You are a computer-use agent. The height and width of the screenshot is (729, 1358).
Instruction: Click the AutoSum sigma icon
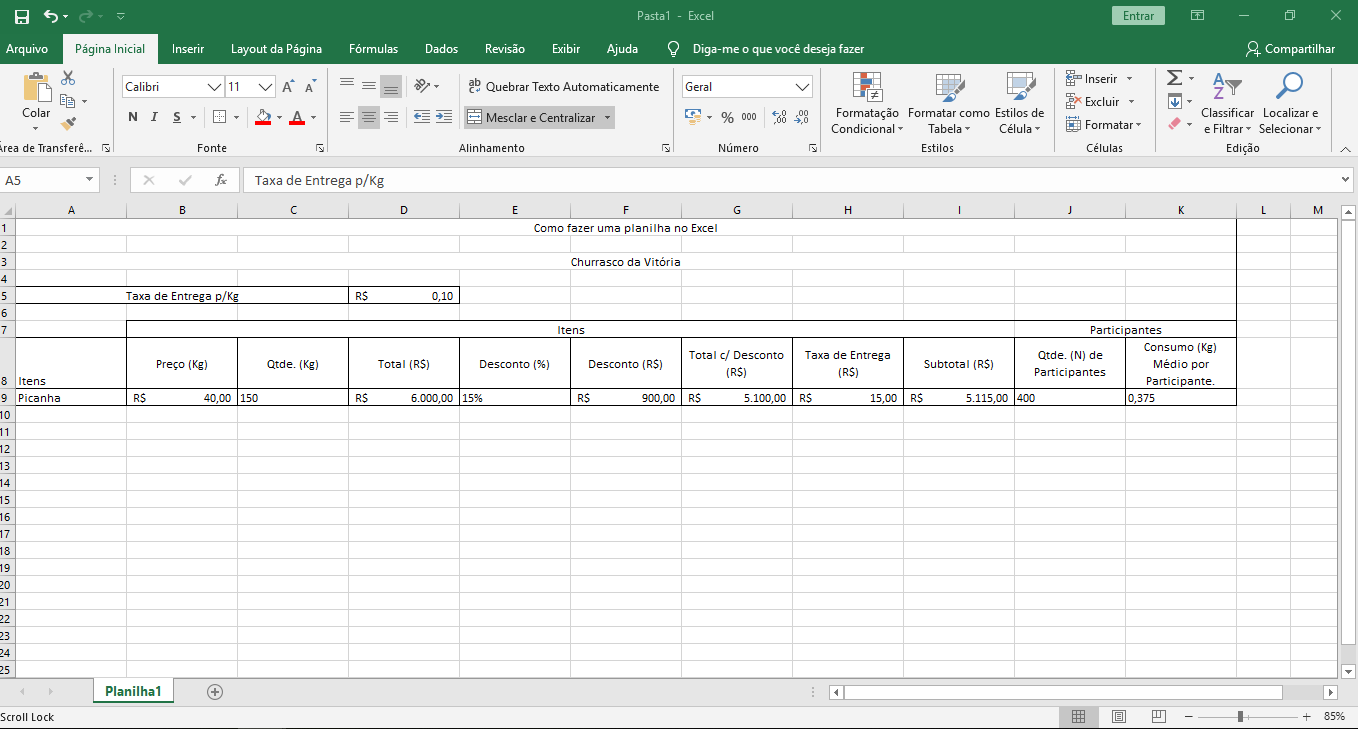pos(1175,78)
